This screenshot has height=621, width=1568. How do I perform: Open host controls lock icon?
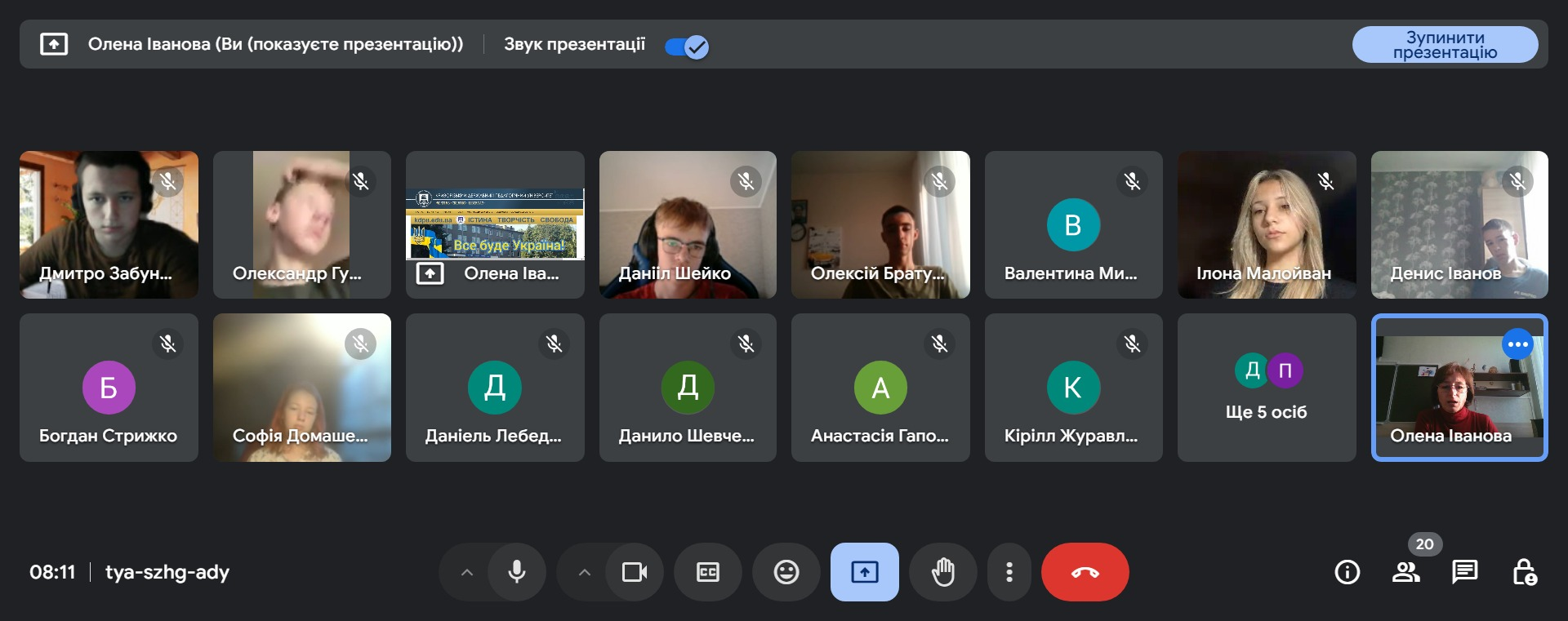pos(1524,572)
